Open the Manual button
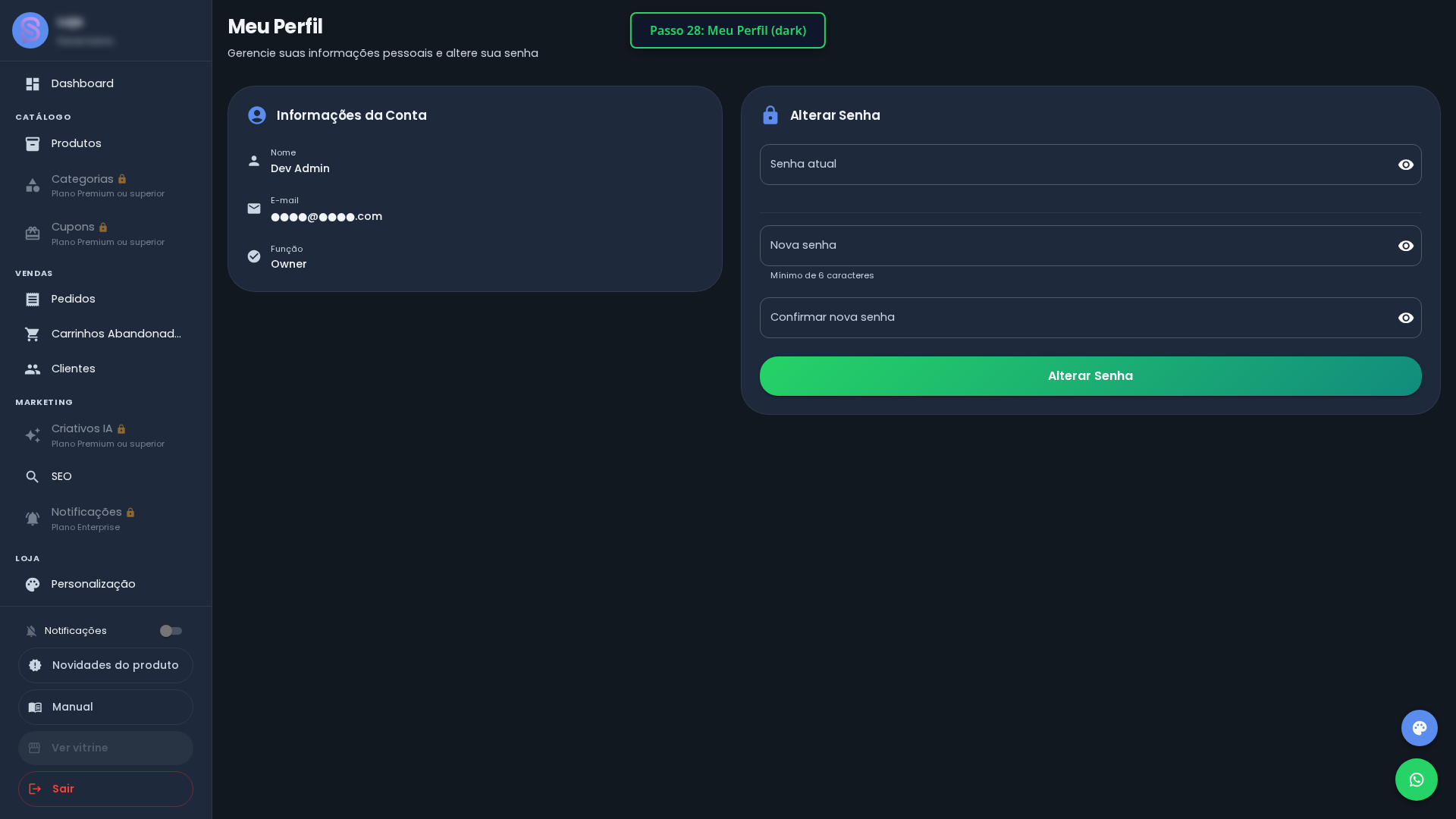 pos(105,707)
